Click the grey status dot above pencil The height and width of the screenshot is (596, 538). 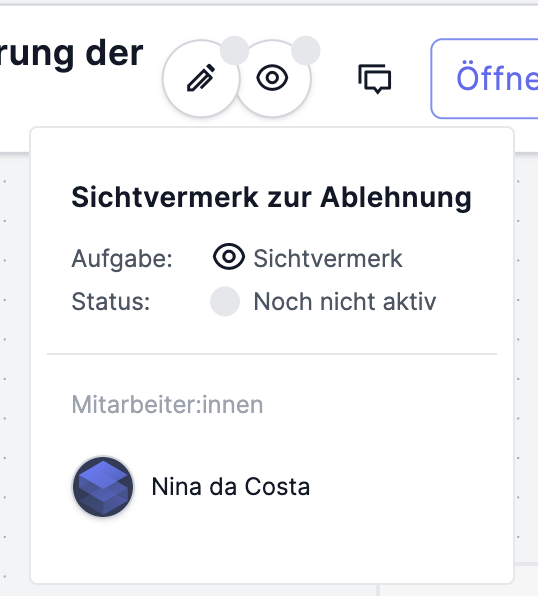pyautogui.click(x=234, y=51)
